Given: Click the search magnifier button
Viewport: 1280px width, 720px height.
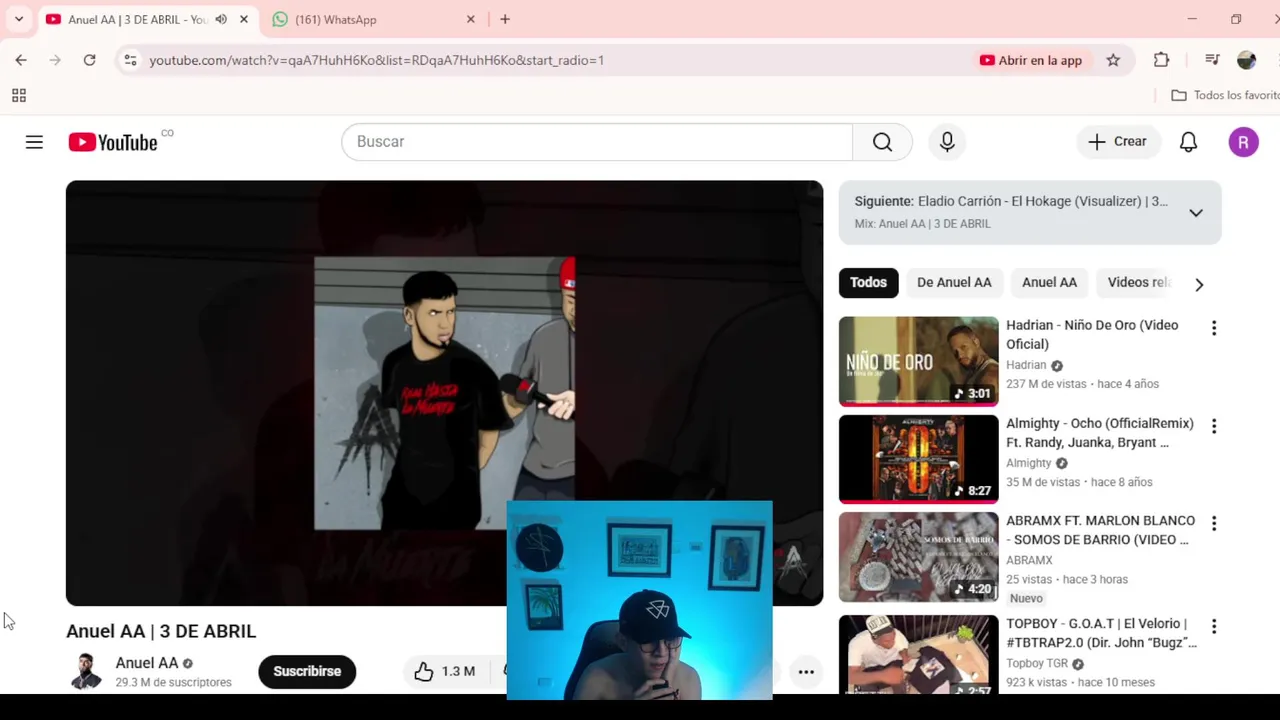Looking at the screenshot, I should pyautogui.click(x=882, y=142).
